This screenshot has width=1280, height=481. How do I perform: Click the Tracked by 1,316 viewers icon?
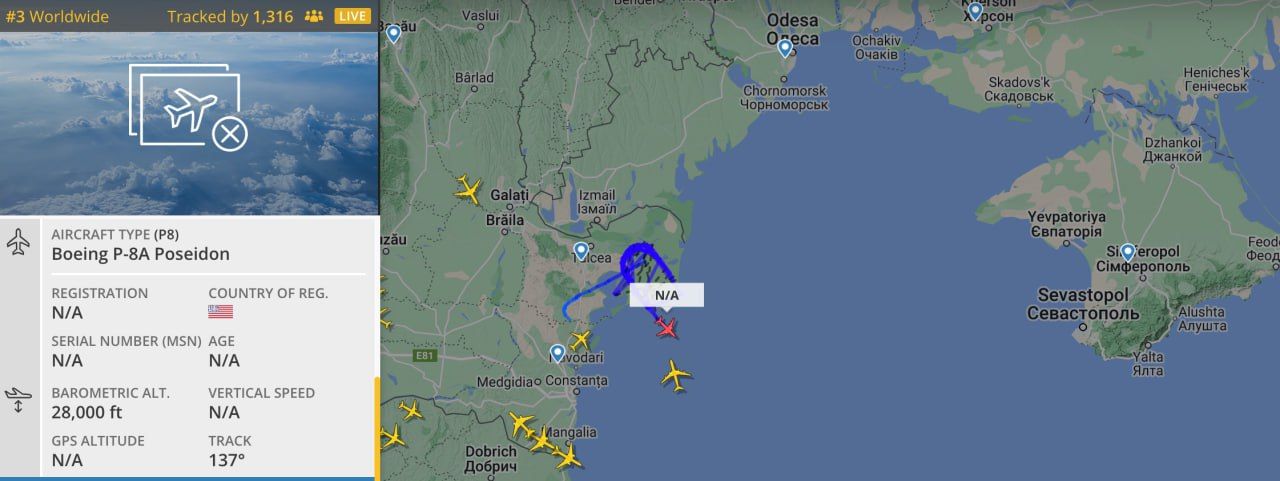click(x=314, y=16)
